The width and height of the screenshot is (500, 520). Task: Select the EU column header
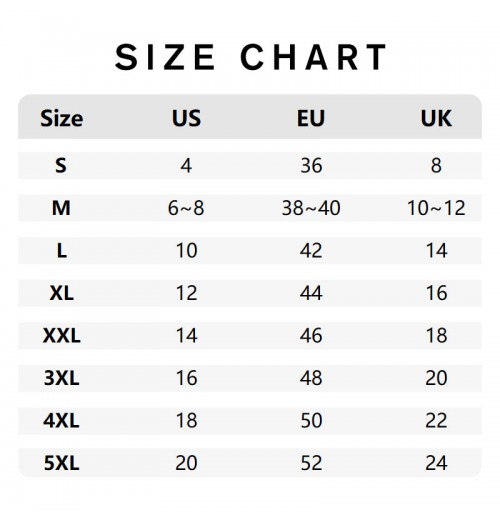(311, 118)
